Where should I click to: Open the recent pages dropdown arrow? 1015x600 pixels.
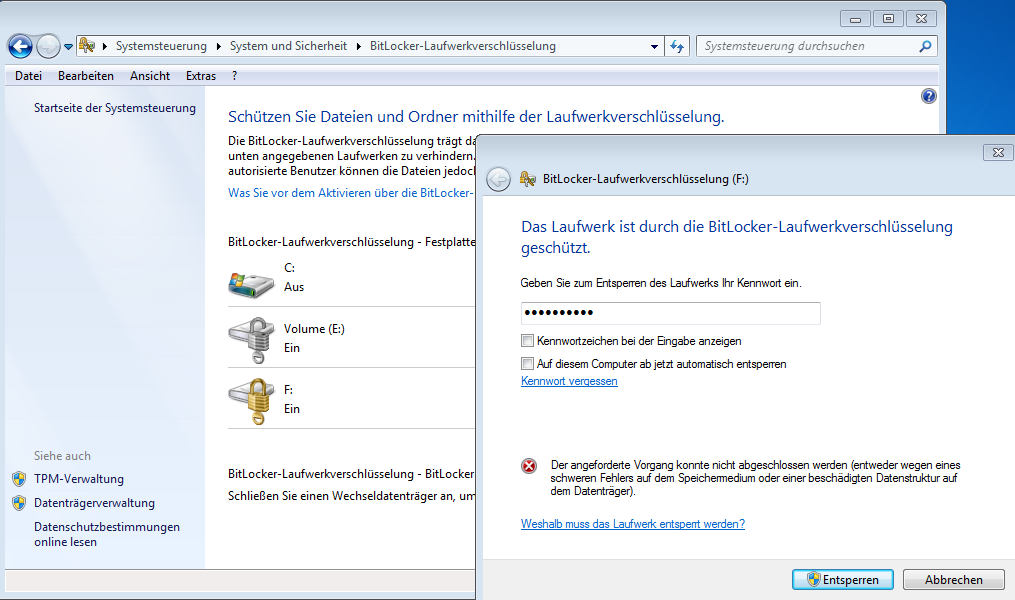tap(68, 47)
